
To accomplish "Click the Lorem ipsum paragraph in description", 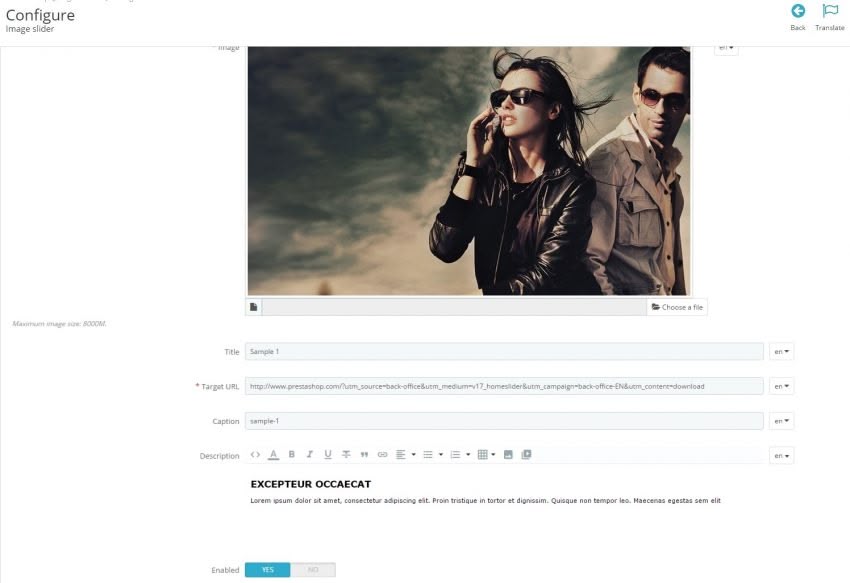I will [x=486, y=501].
